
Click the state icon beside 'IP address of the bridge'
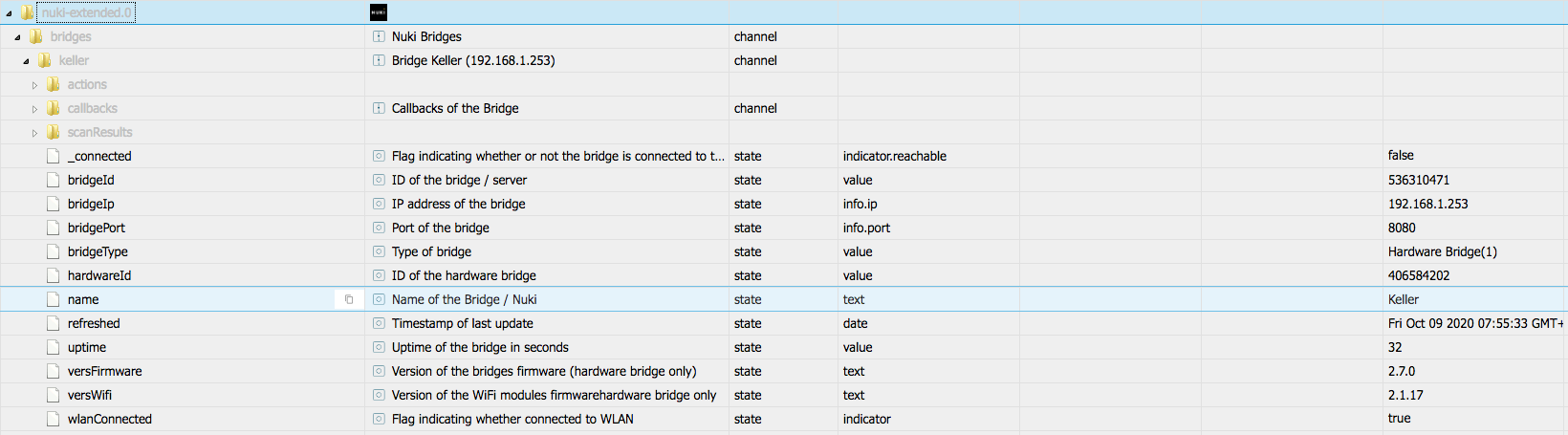tap(380, 204)
